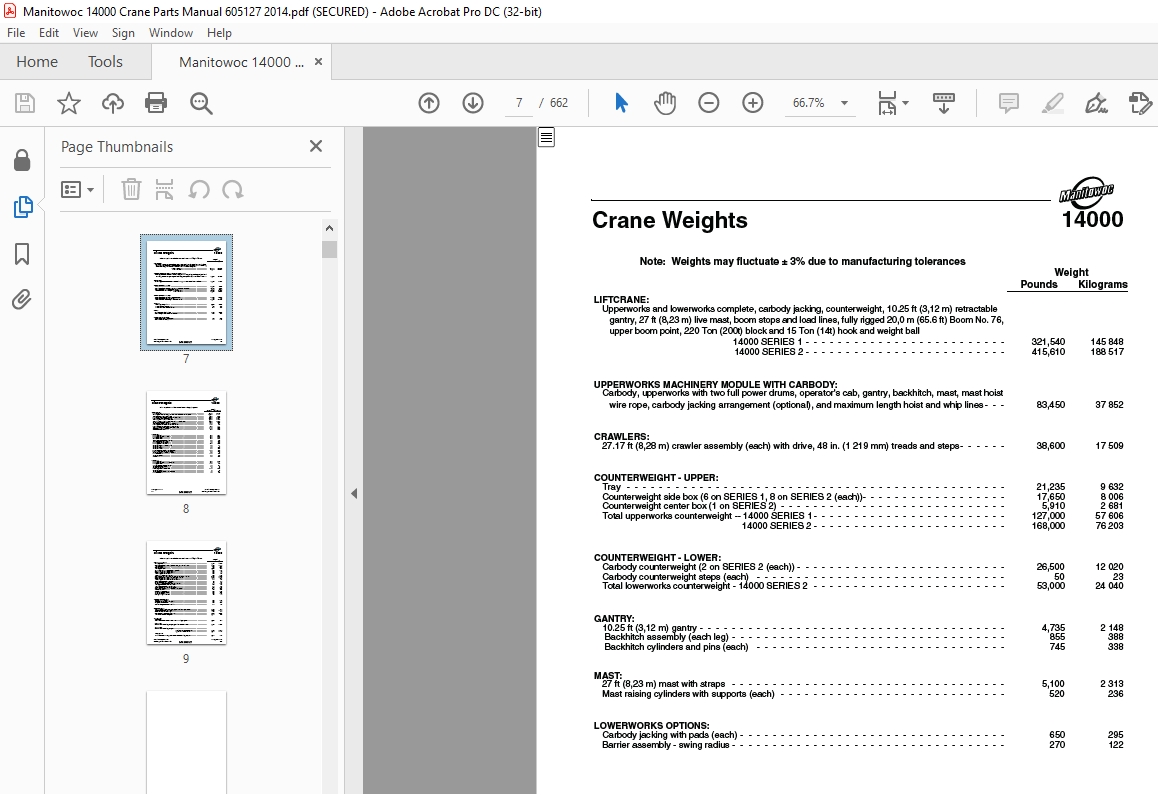This screenshot has height=794, width=1158.
Task: Open the View menu
Action: click(85, 32)
